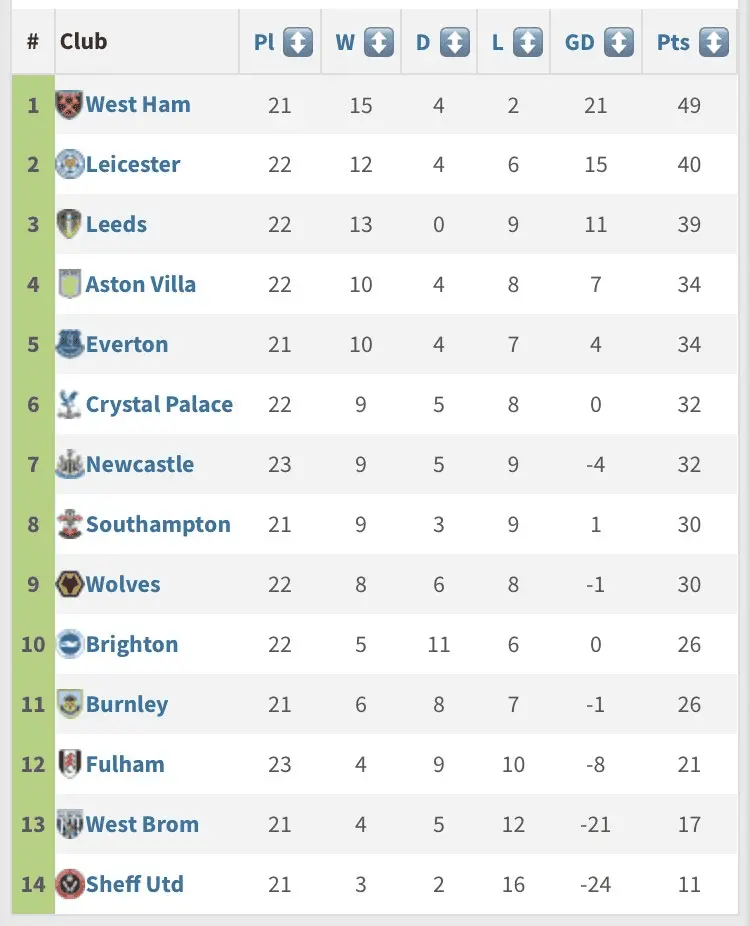Open the Brighton team link
750x926 pixels.
coord(132,644)
